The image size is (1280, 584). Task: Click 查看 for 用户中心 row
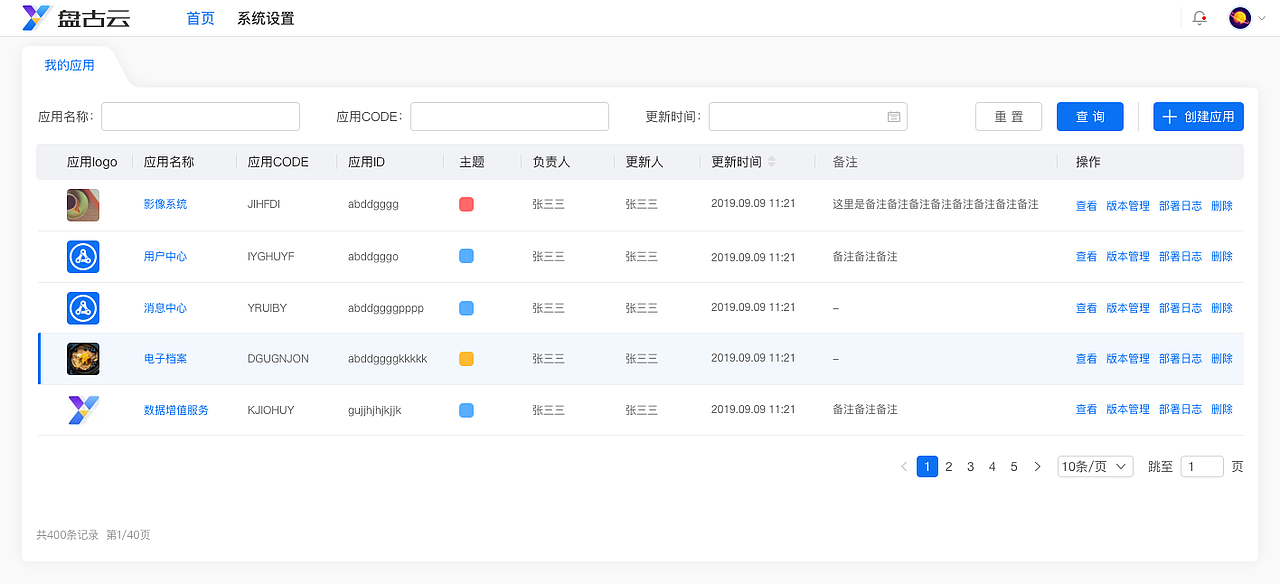1086,257
